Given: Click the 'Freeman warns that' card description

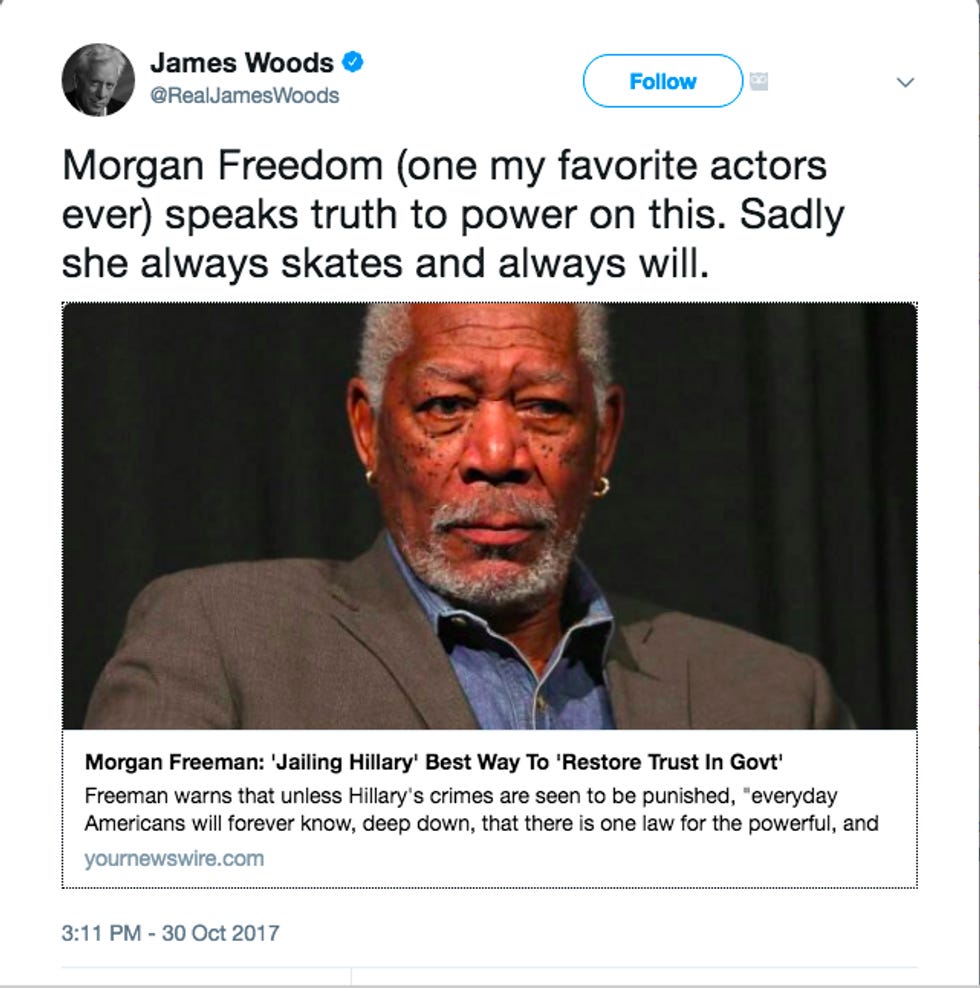Looking at the screenshot, I should (x=481, y=809).
